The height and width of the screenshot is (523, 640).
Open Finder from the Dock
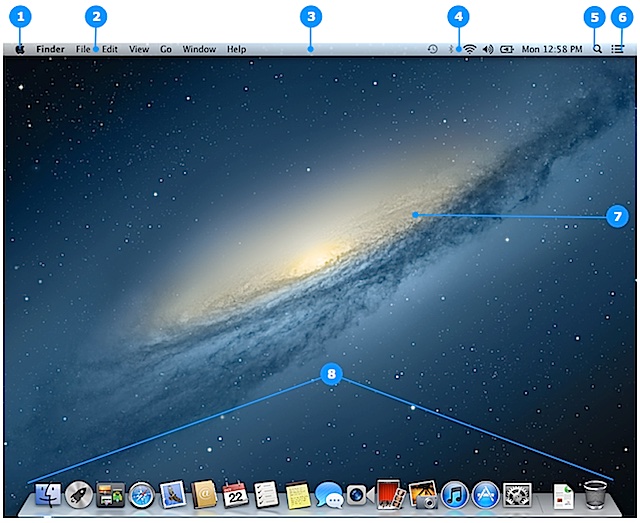[48, 495]
